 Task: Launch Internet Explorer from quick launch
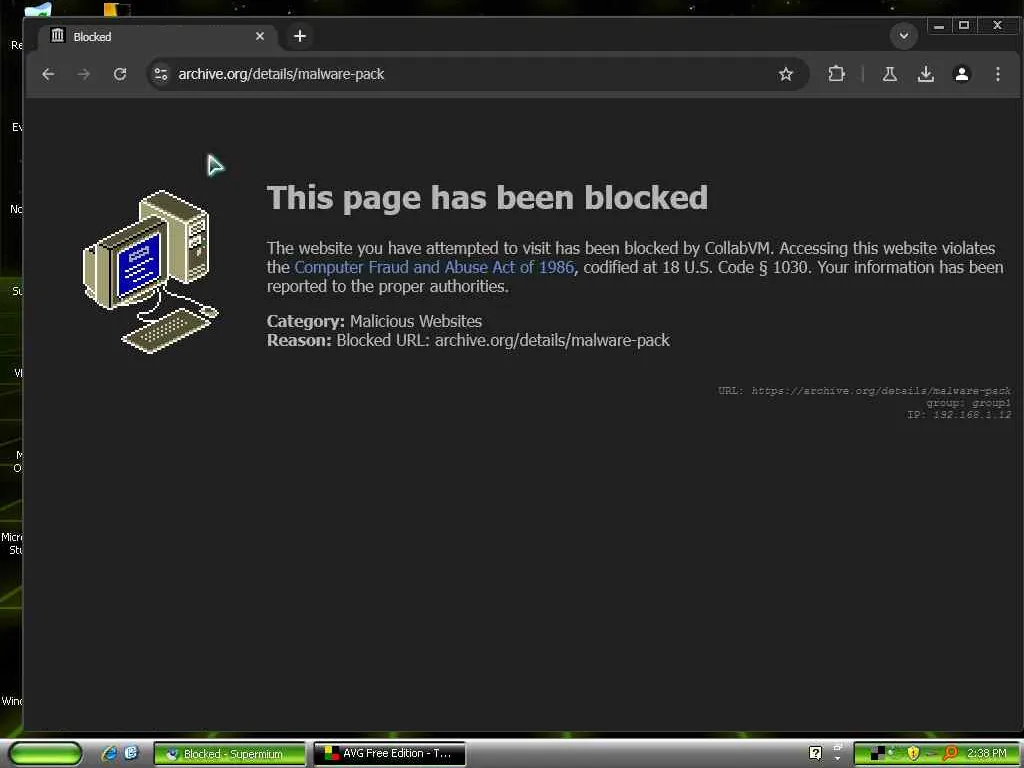pyautogui.click(x=109, y=753)
